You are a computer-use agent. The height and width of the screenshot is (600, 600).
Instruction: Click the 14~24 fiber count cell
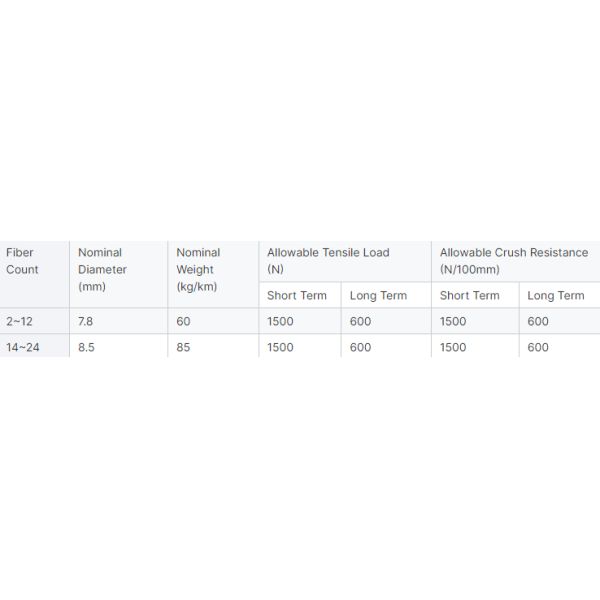point(26,347)
